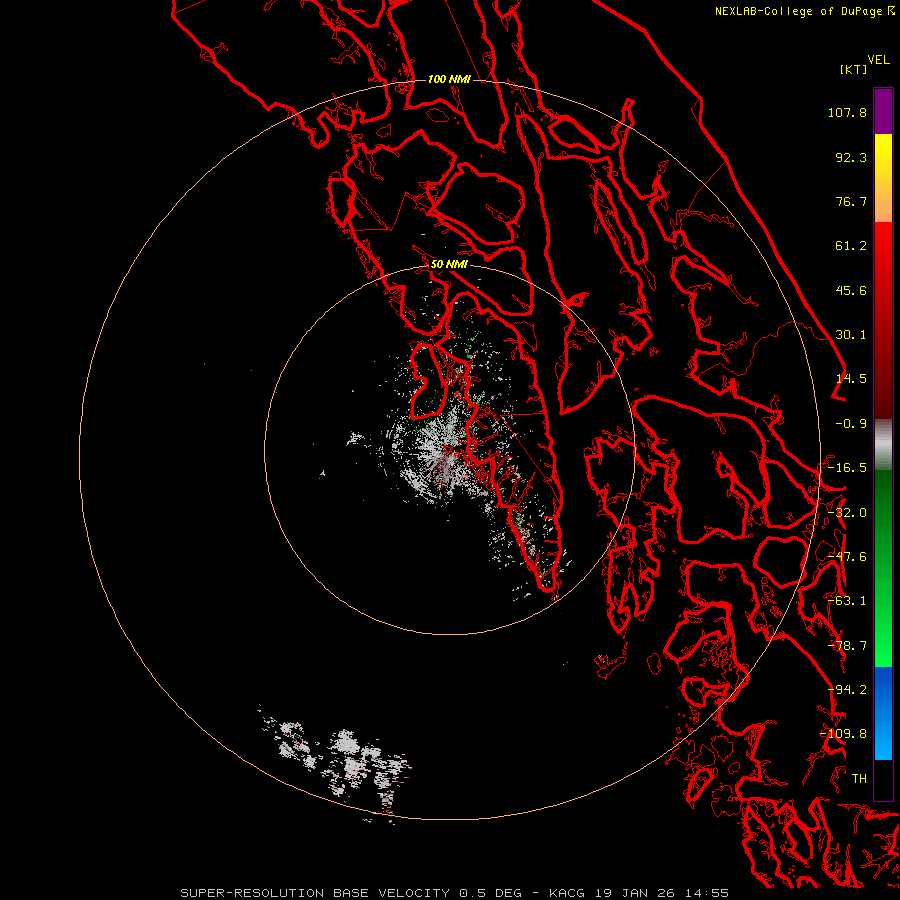The height and width of the screenshot is (900, 900).
Task: Click the VEL legend heading
Action: pos(878,59)
